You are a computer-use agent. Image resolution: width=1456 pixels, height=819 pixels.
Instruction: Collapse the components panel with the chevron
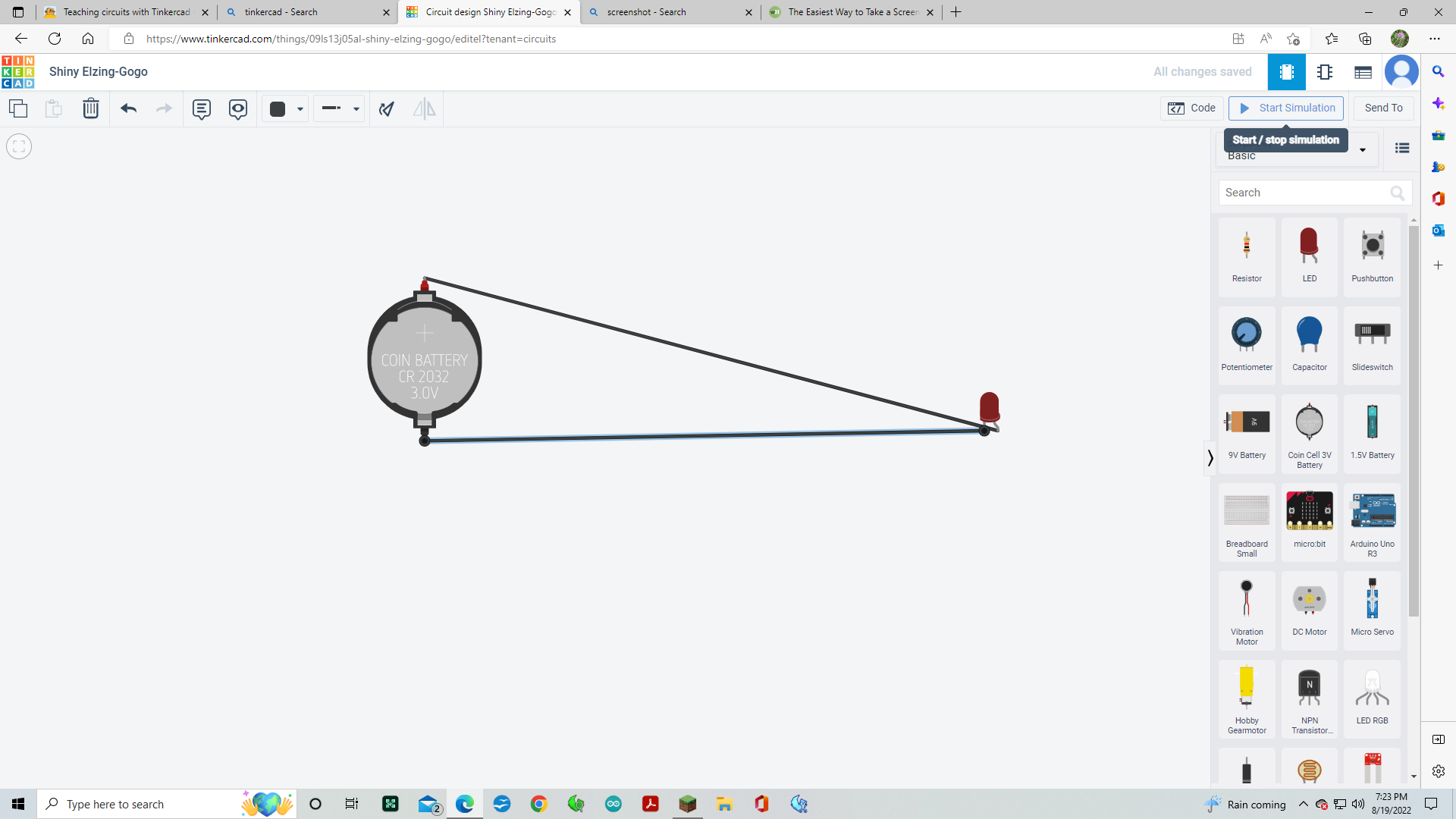coord(1209,458)
